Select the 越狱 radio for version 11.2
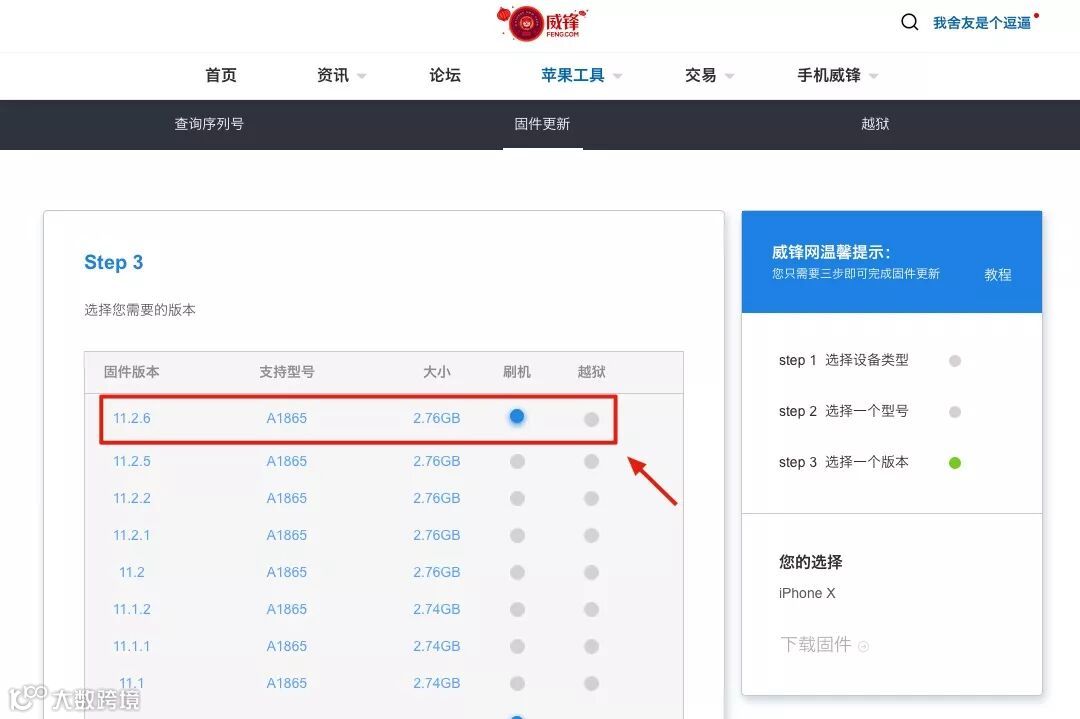Viewport: 1080px width, 719px height. pyautogui.click(x=591, y=572)
